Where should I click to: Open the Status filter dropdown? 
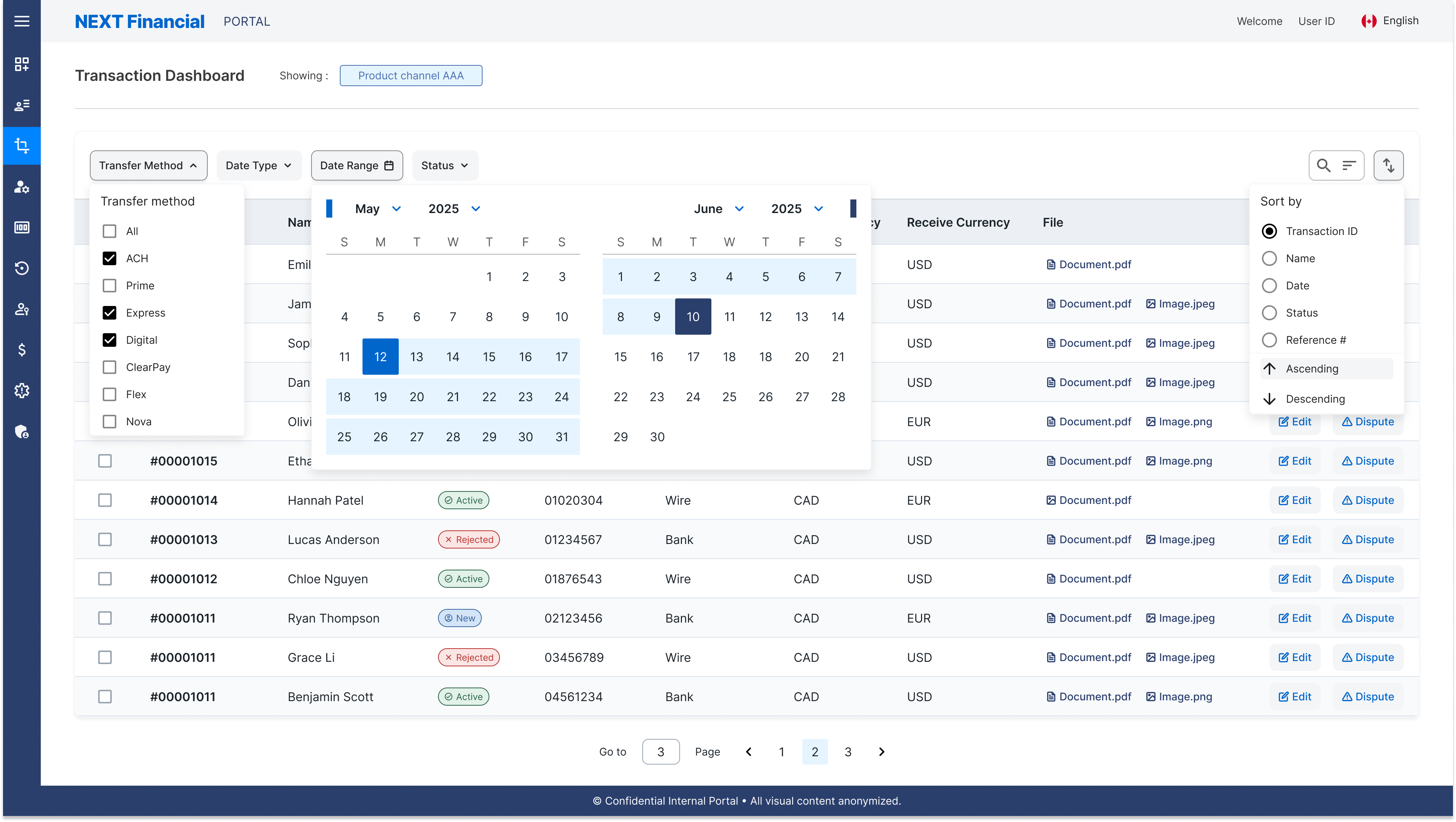(445, 165)
